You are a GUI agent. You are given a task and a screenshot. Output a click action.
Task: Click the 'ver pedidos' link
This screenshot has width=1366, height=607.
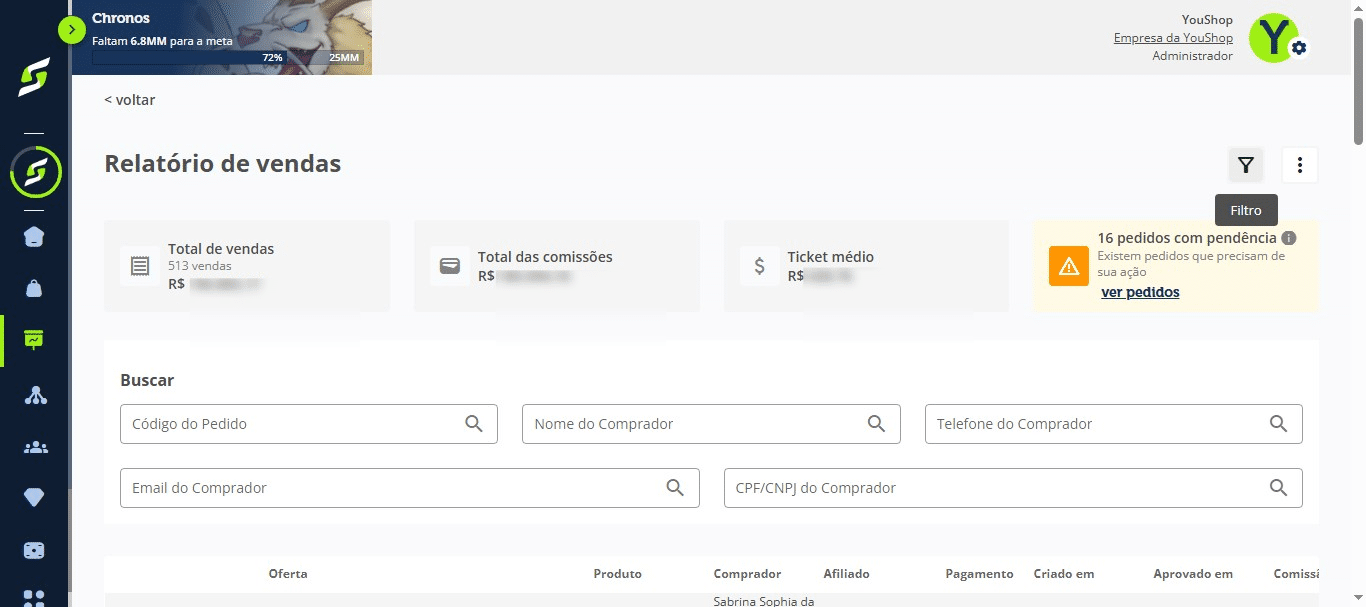pyautogui.click(x=1140, y=292)
